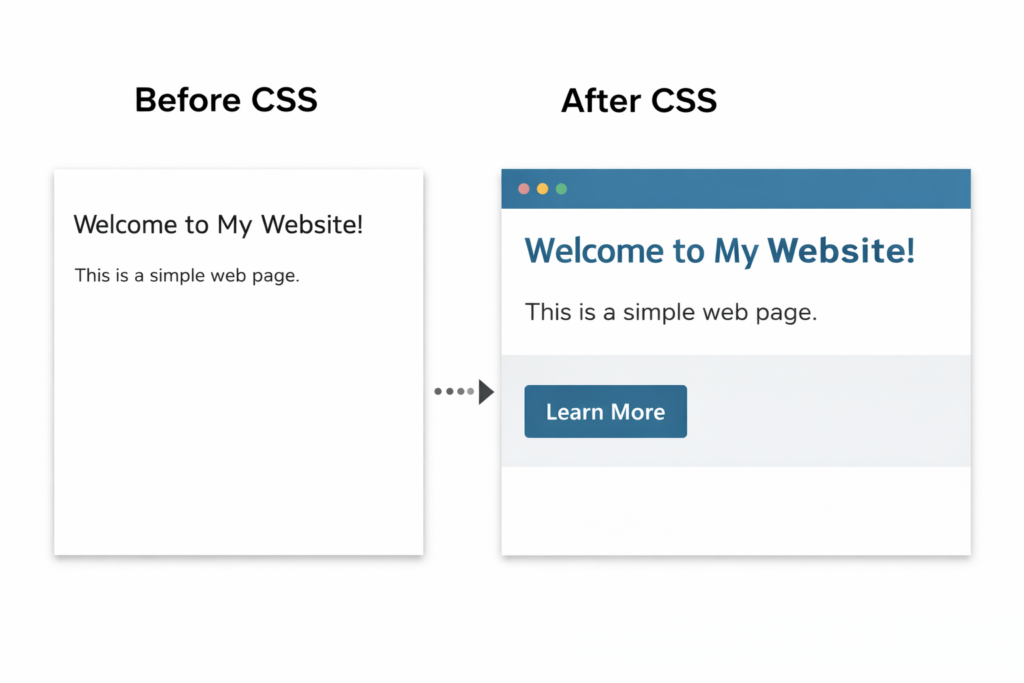Image resolution: width=1024 pixels, height=683 pixels.
Task: Click the empty white area of the Before panel
Action: pyautogui.click(x=238, y=420)
